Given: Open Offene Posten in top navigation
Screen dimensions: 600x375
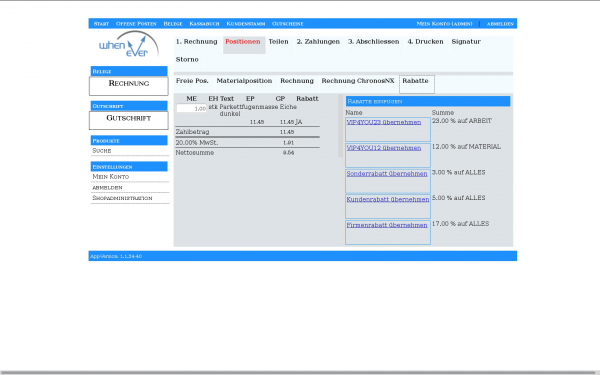Looking at the screenshot, I should pyautogui.click(x=136, y=24).
